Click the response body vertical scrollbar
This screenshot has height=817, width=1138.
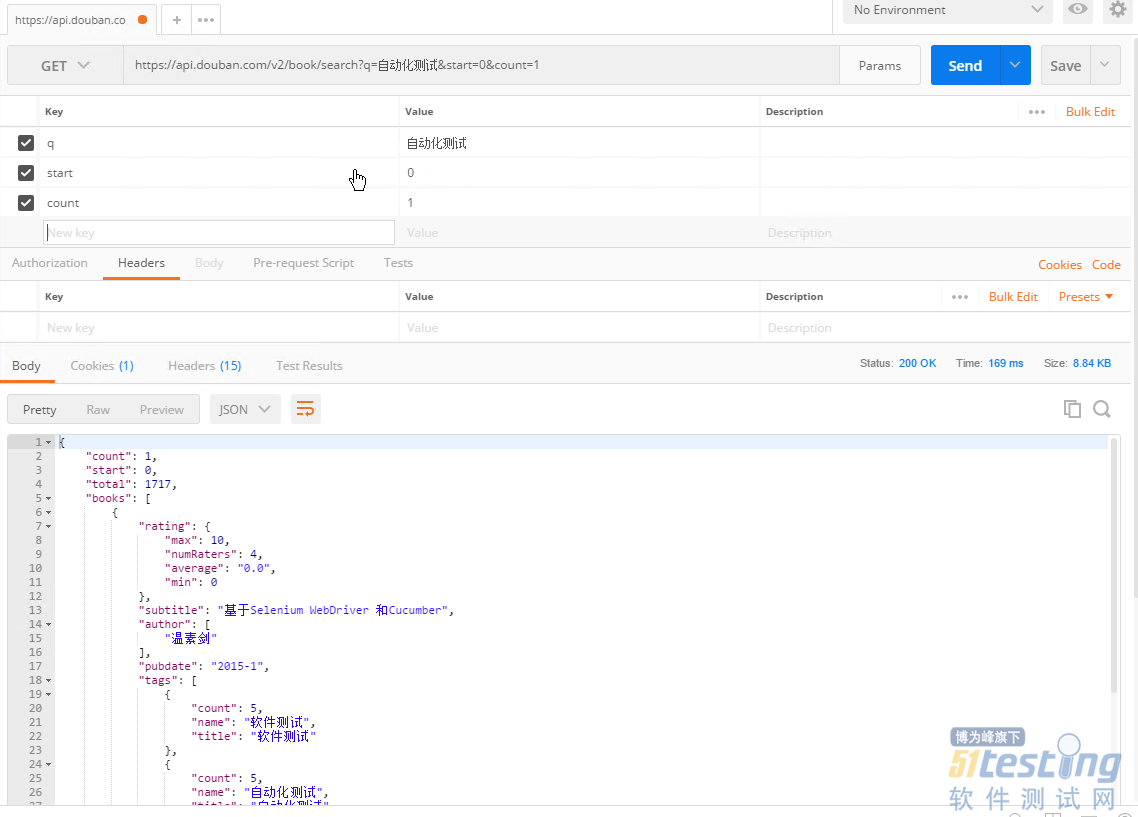coord(1113,566)
